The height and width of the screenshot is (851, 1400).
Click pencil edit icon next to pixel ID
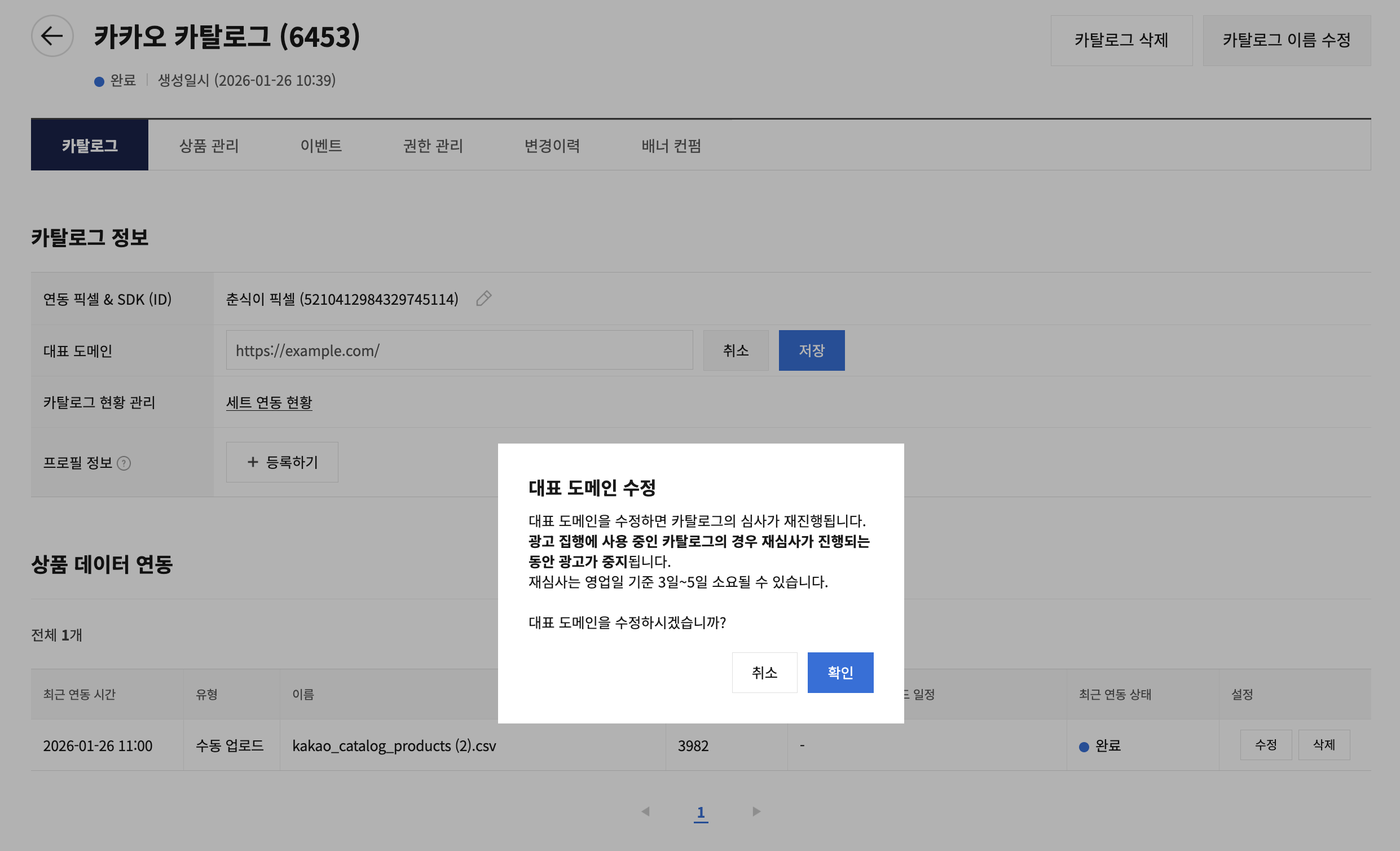(x=483, y=299)
